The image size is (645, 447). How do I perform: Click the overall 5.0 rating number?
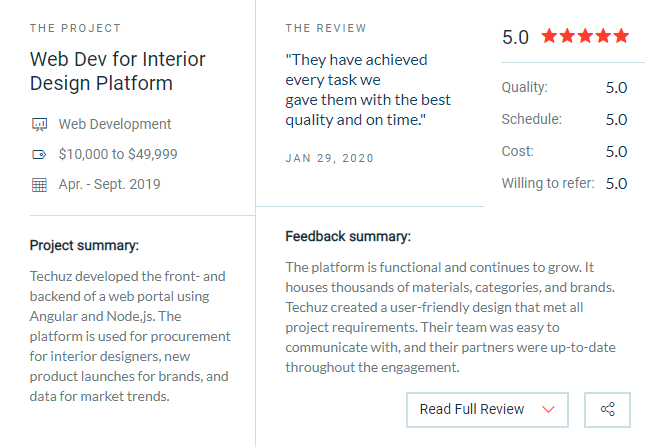515,37
